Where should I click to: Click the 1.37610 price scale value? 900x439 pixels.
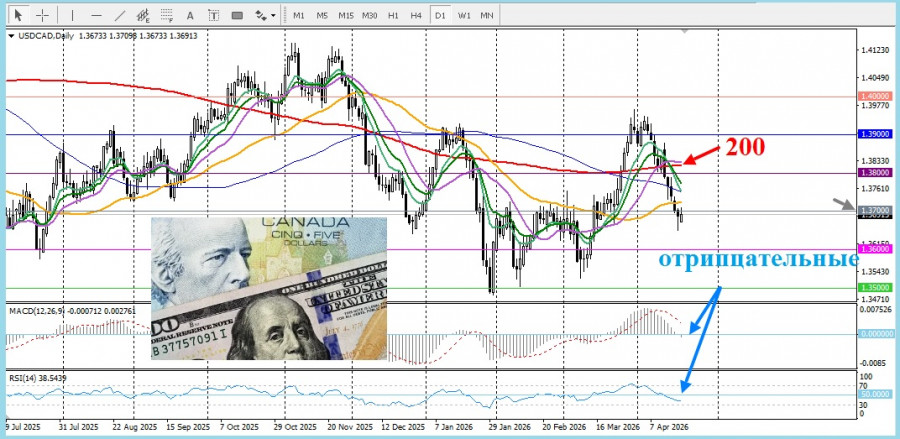[875, 188]
